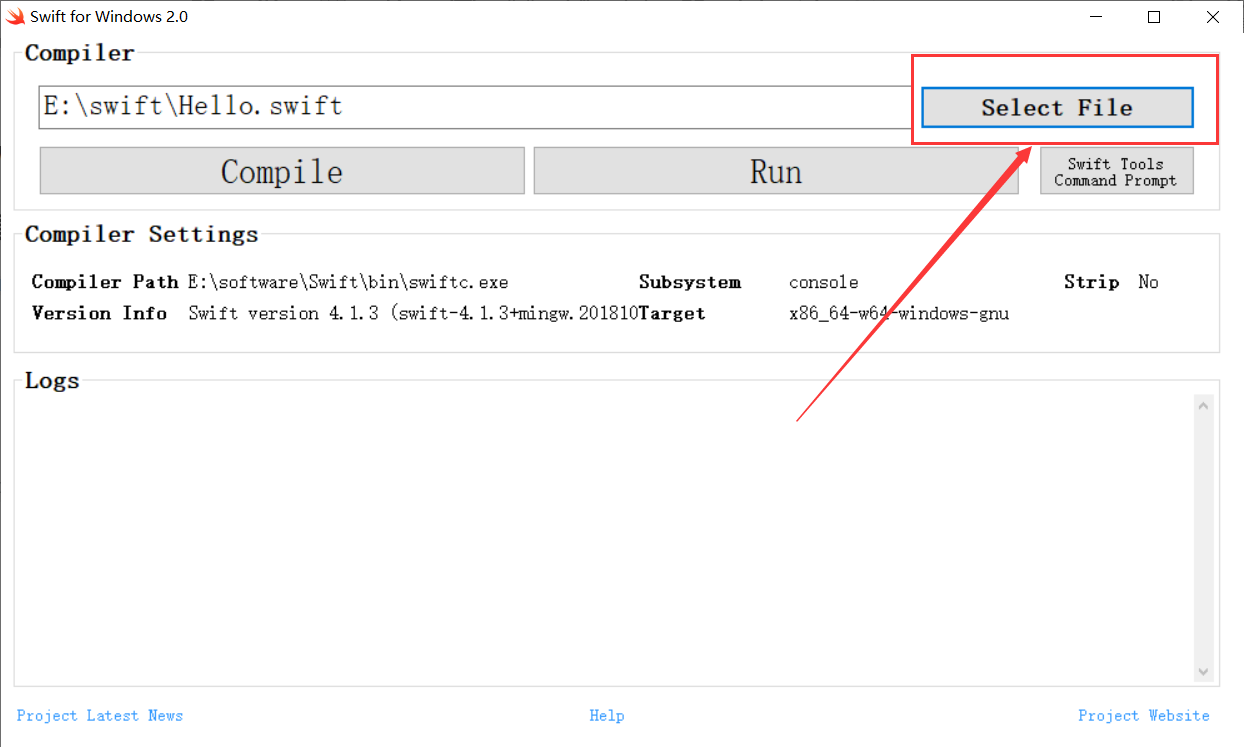The image size is (1244, 747).
Task: Click the Swift bird logo in title bar
Action: [x=15, y=16]
